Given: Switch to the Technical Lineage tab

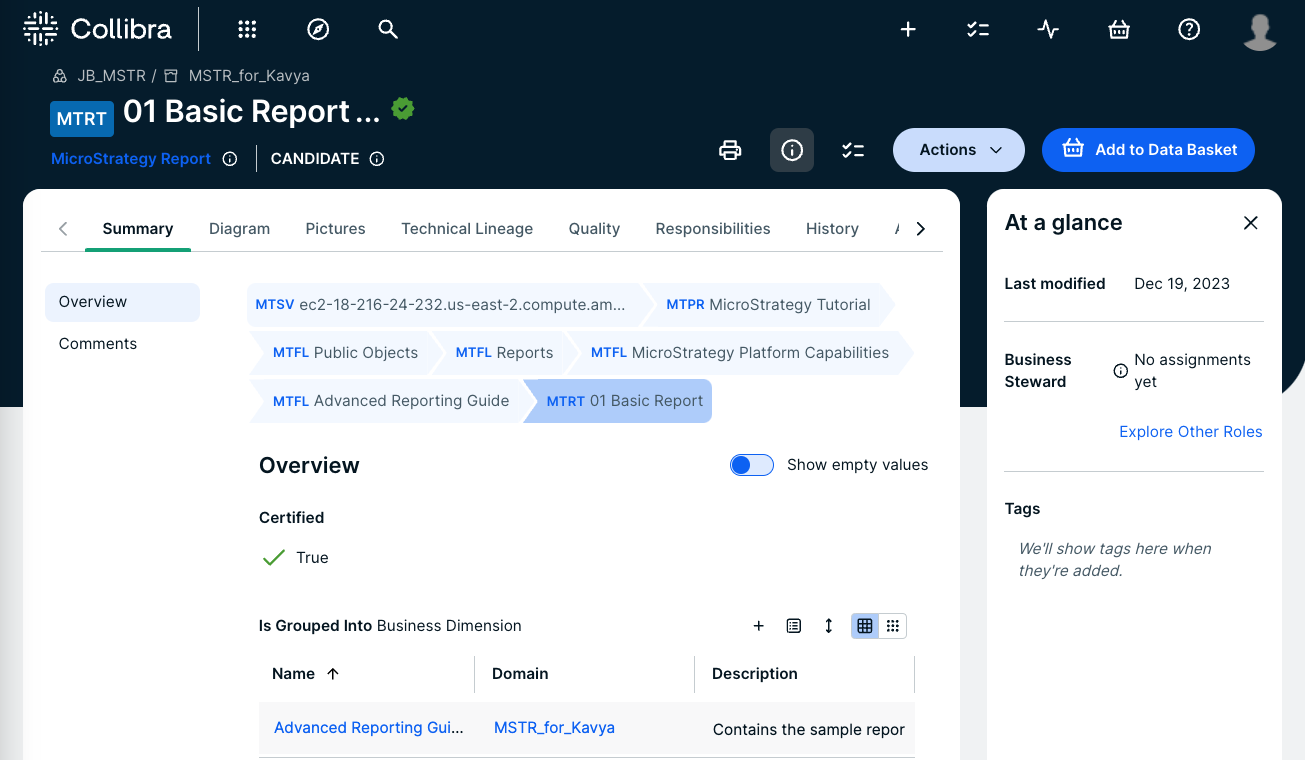Looking at the screenshot, I should click(467, 229).
